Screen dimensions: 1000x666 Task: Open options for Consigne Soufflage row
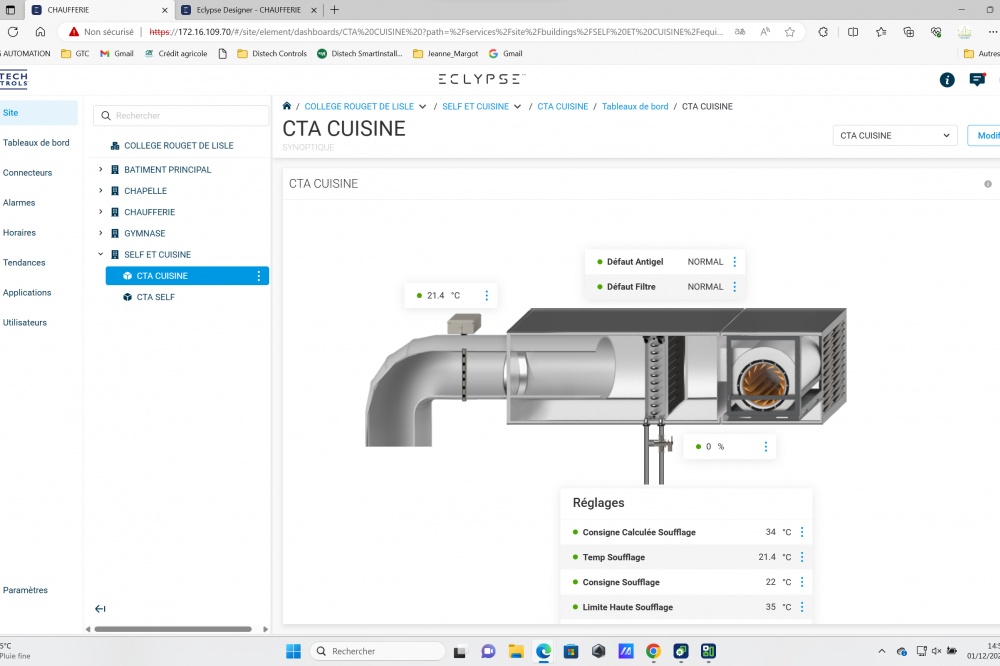pos(802,582)
